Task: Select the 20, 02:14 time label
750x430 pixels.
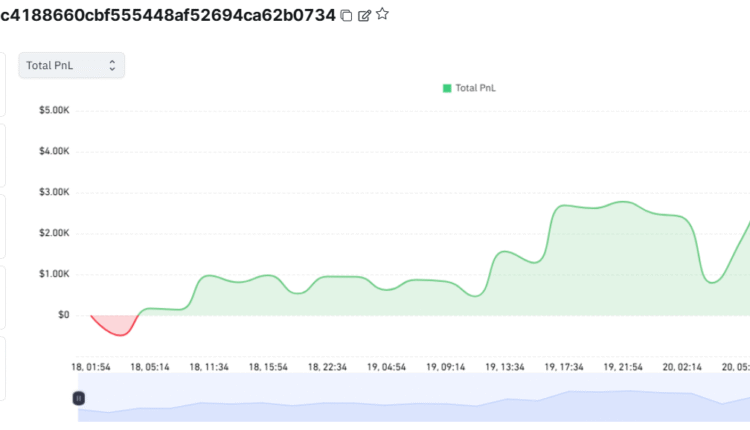Action: 683,367
